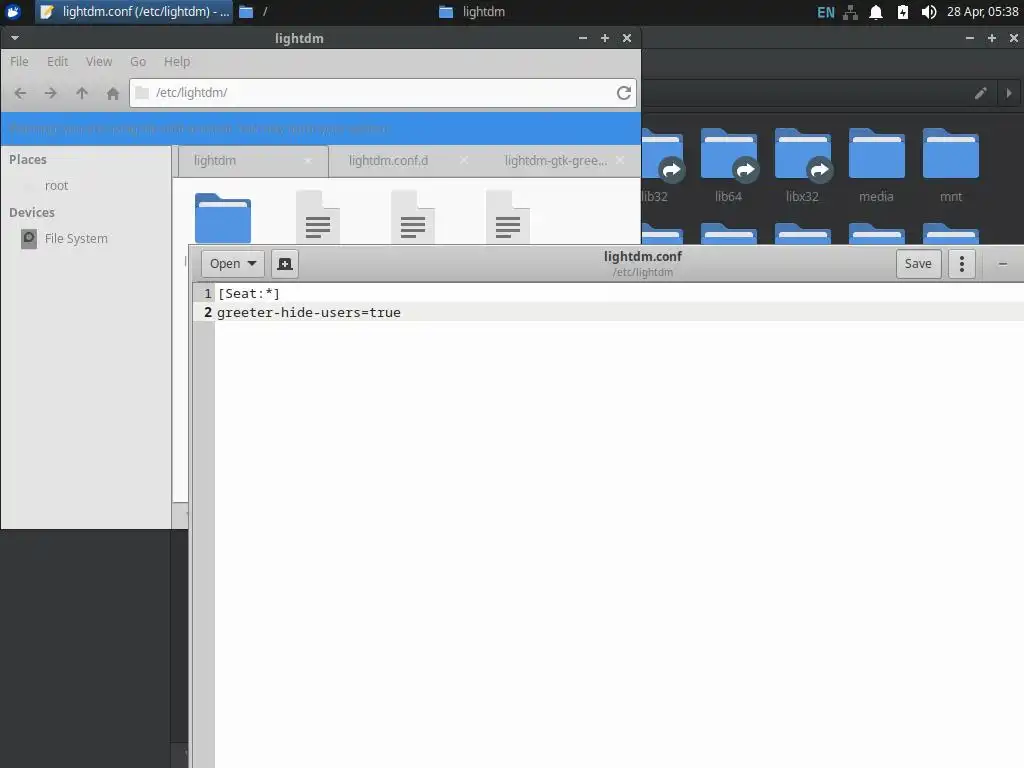Open the libx32 folder in background window
The image size is (1024, 768).
(802, 167)
